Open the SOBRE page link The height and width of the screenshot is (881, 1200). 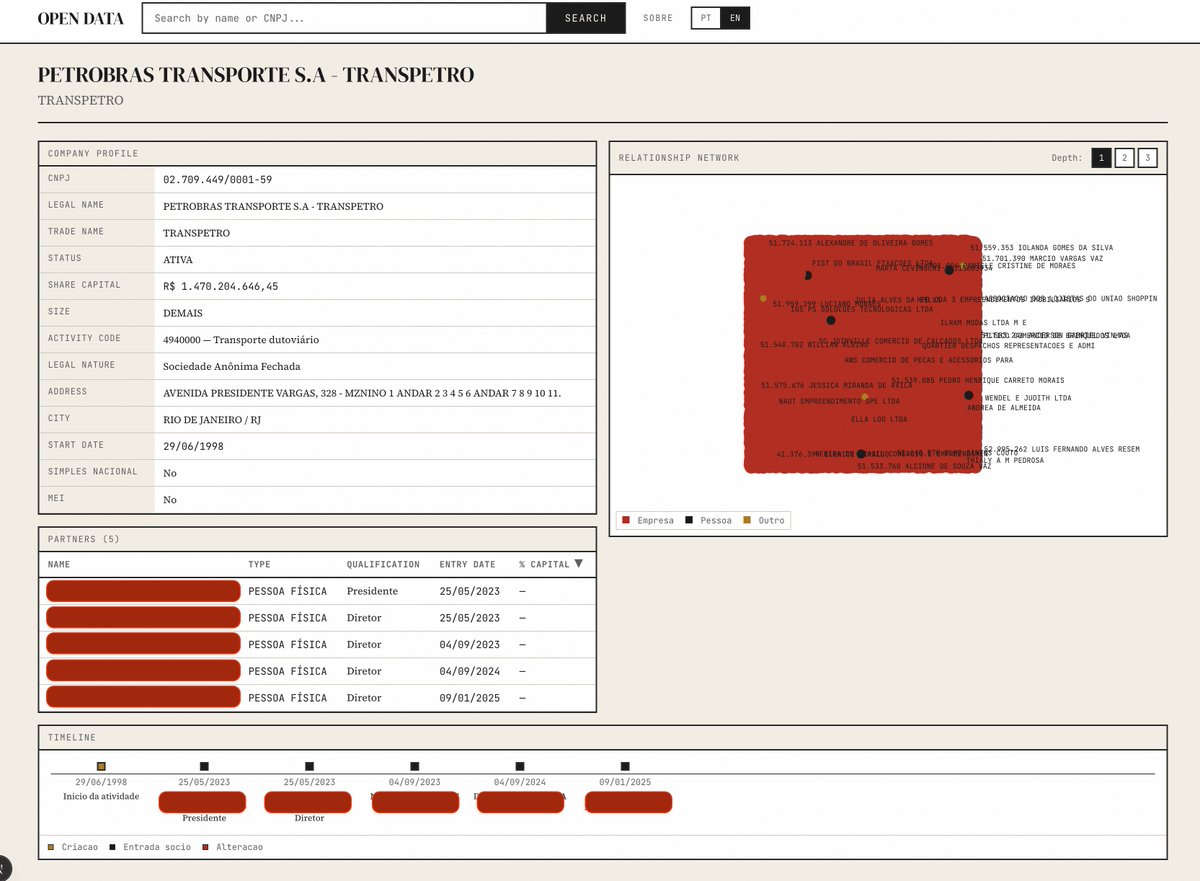(658, 18)
